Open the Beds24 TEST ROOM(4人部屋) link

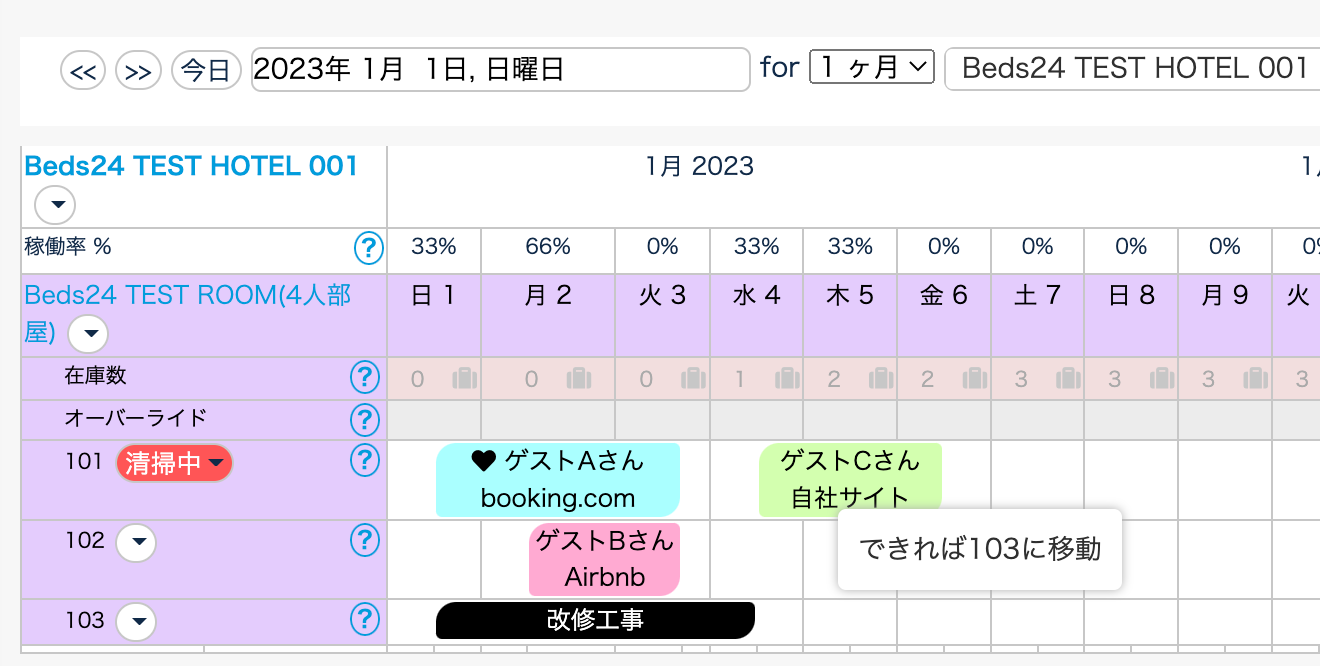tap(186, 296)
